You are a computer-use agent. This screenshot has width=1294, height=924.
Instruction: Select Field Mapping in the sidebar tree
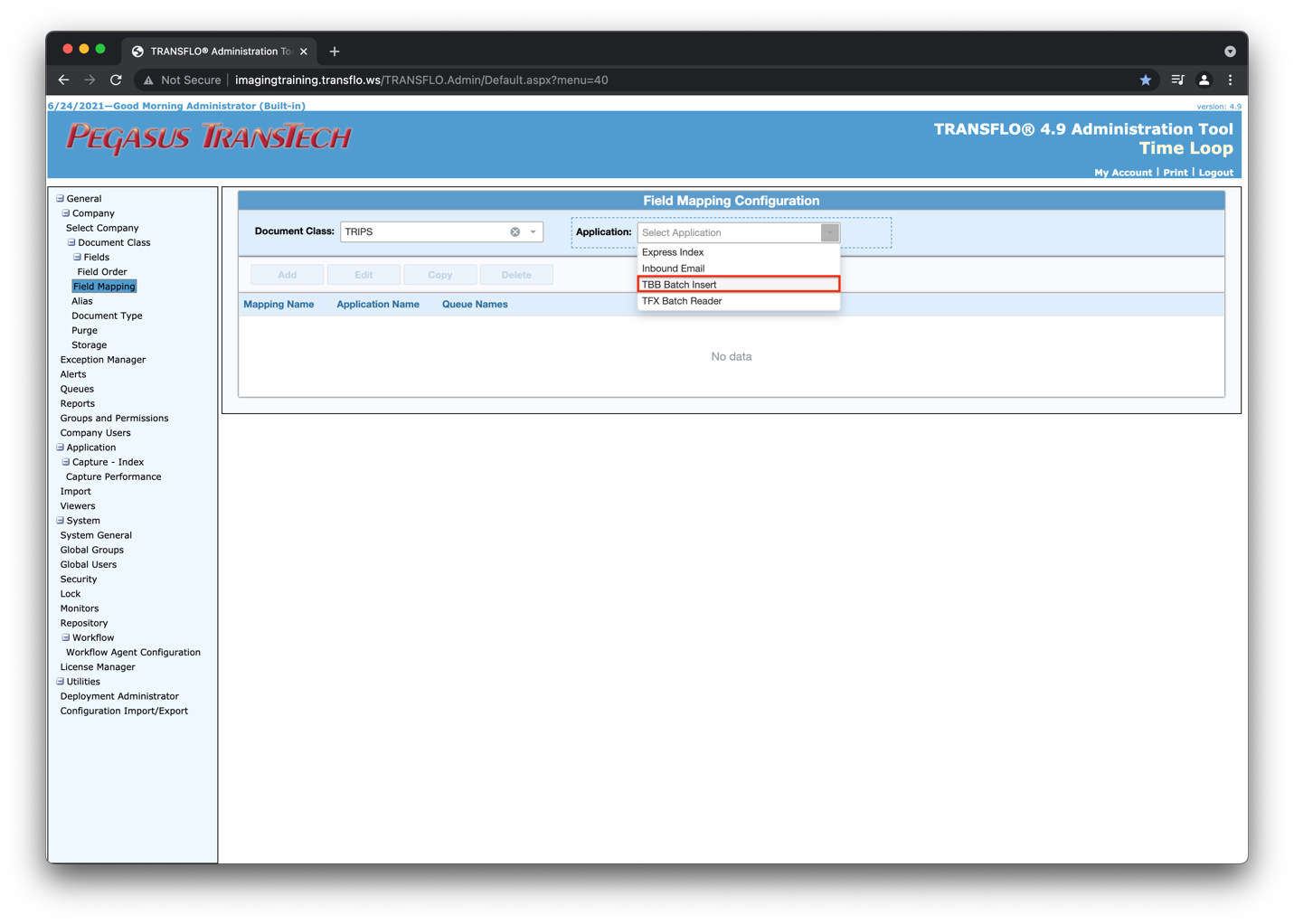click(x=104, y=286)
